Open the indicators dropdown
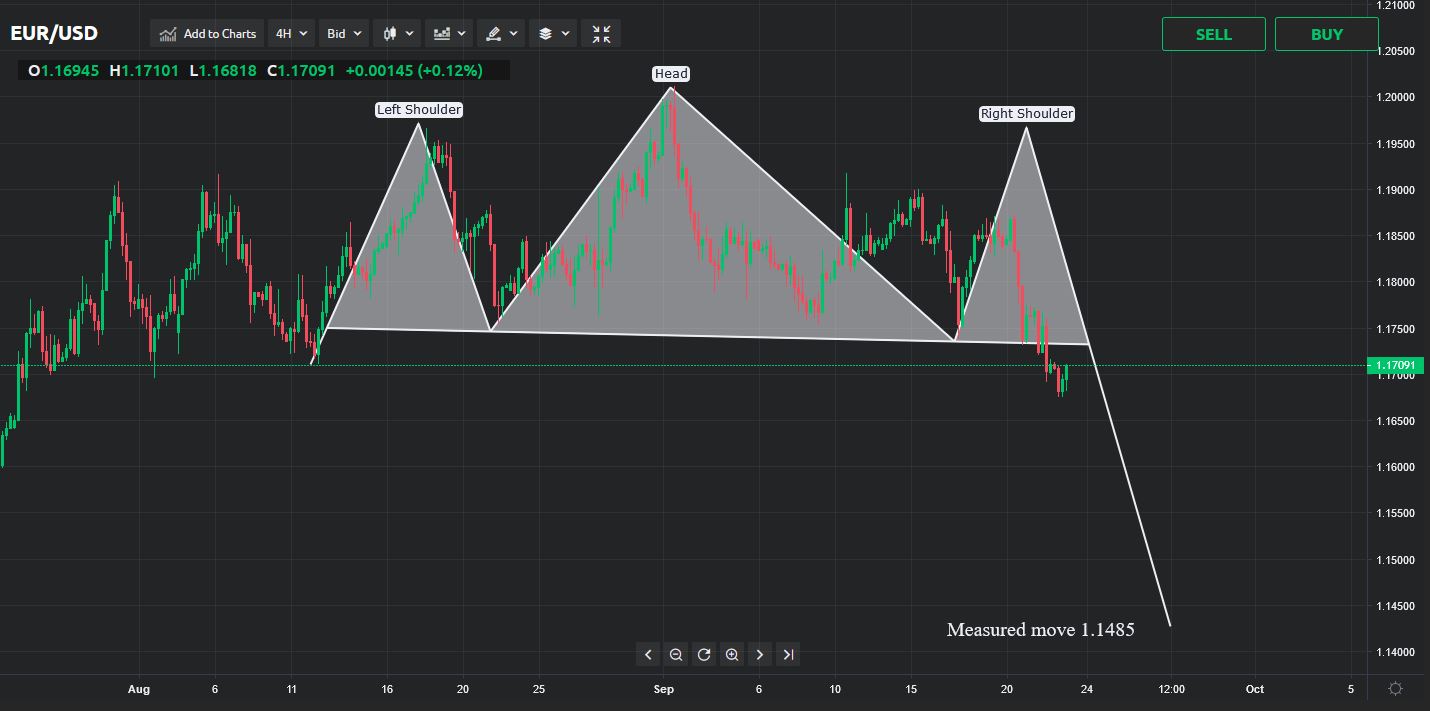 tap(449, 33)
